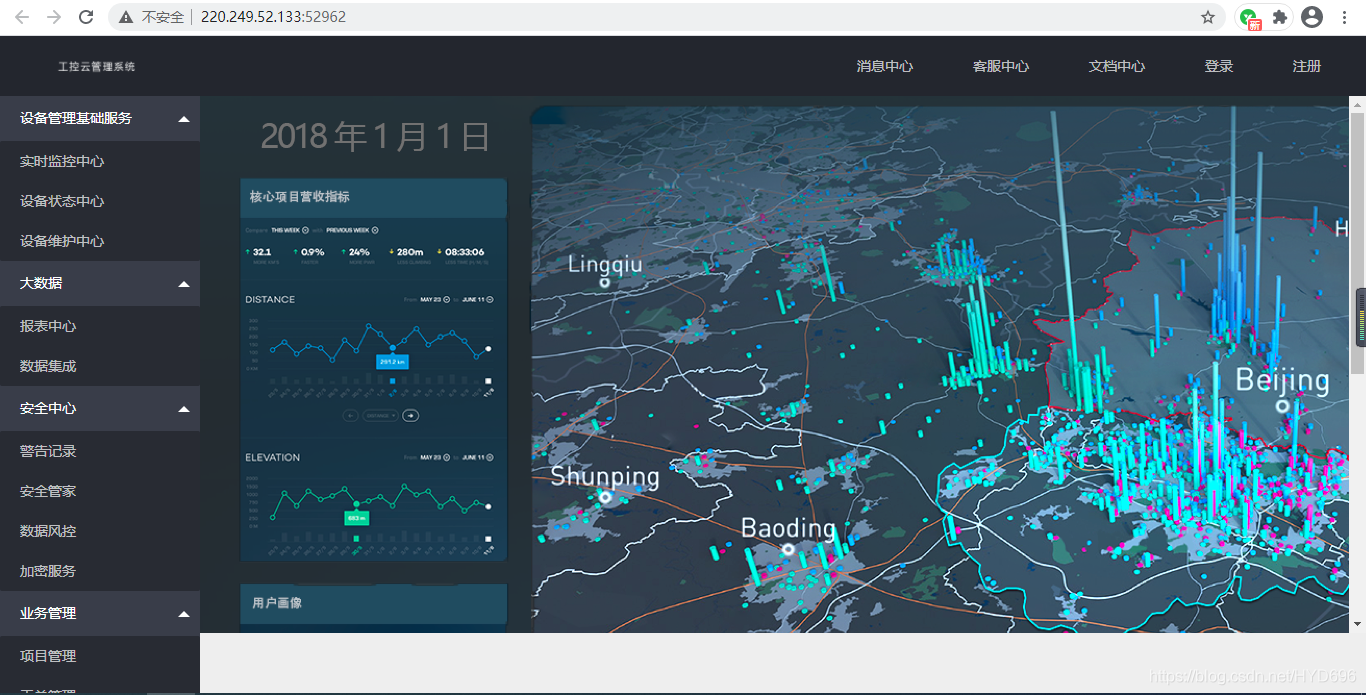Go back to the previous page

[22, 17]
